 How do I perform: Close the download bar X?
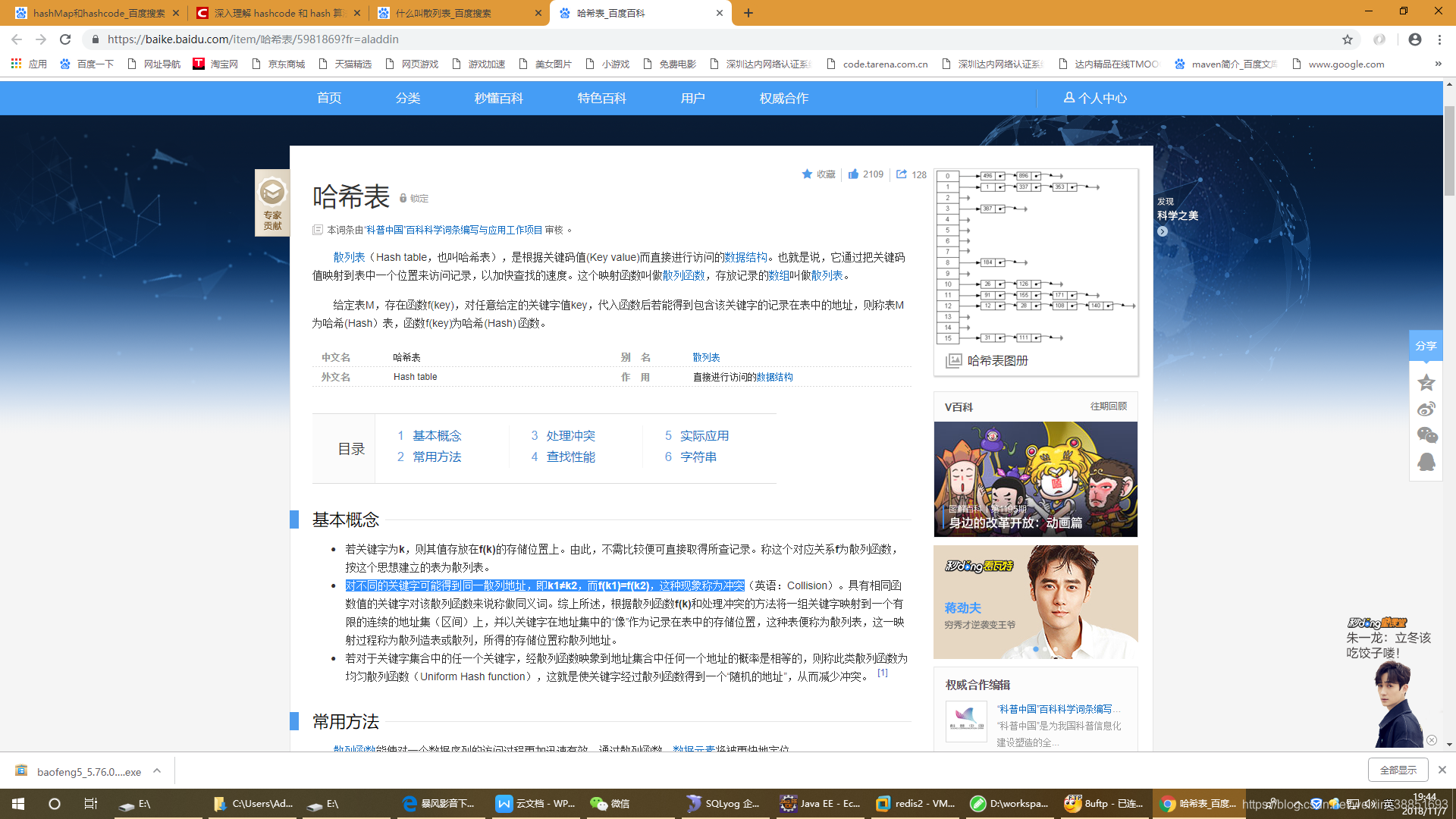1442,770
